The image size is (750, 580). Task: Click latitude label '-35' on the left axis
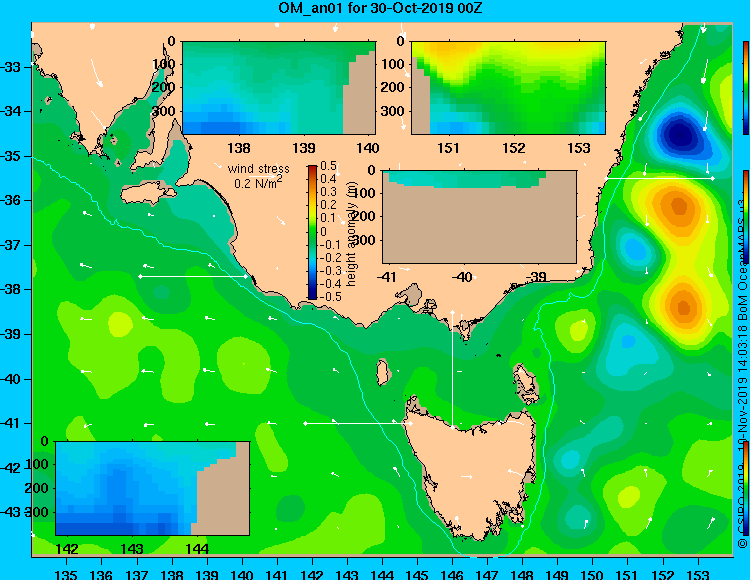(11, 156)
